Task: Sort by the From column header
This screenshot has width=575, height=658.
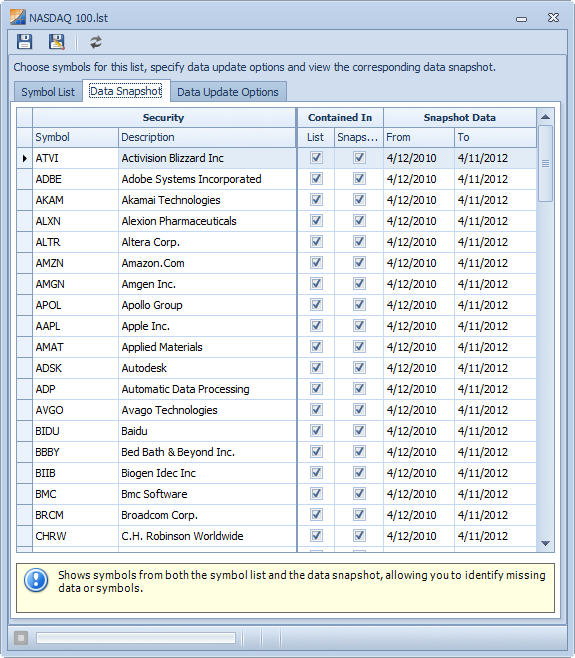Action: 419,137
